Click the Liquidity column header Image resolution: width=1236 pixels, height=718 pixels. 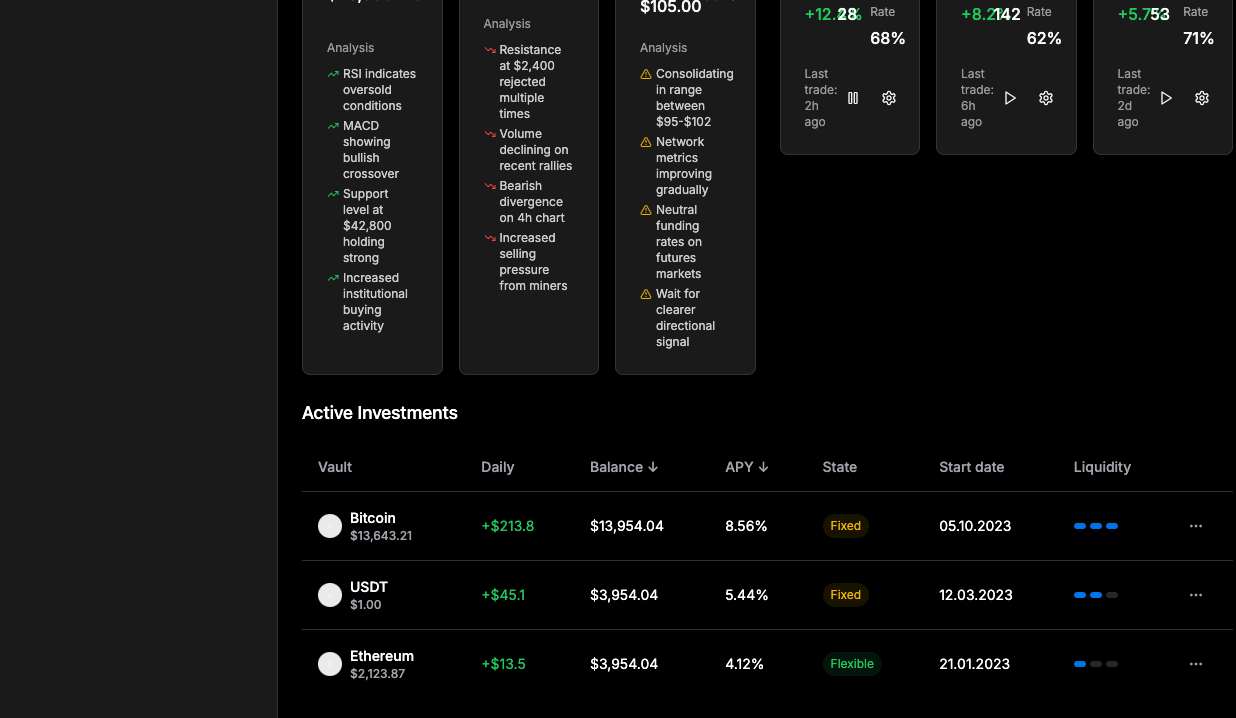(x=1102, y=467)
